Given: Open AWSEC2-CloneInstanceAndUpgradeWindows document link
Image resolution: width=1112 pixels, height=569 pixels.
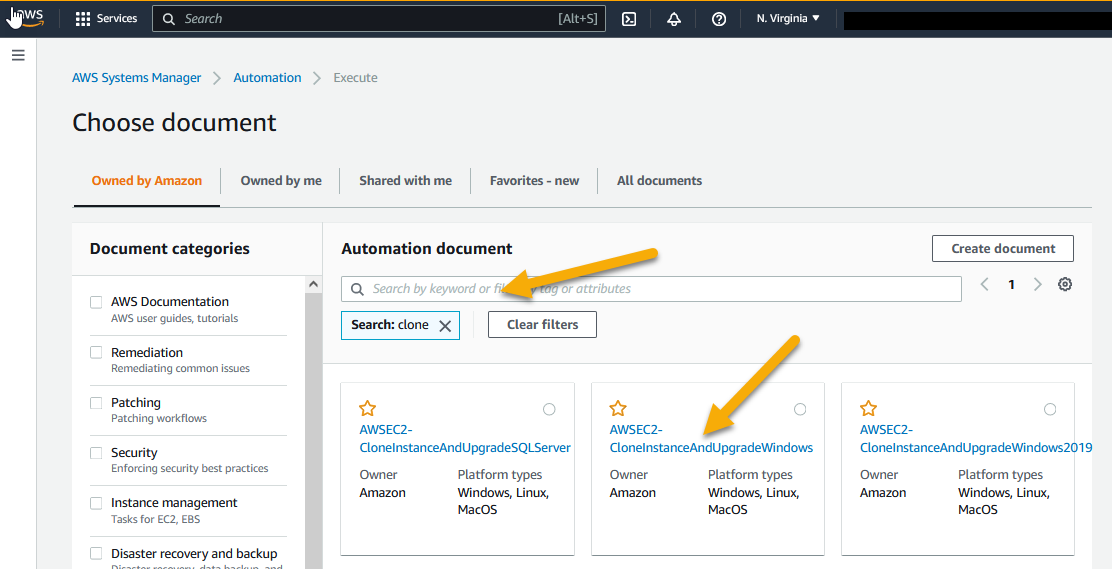Looking at the screenshot, I should (x=711, y=438).
